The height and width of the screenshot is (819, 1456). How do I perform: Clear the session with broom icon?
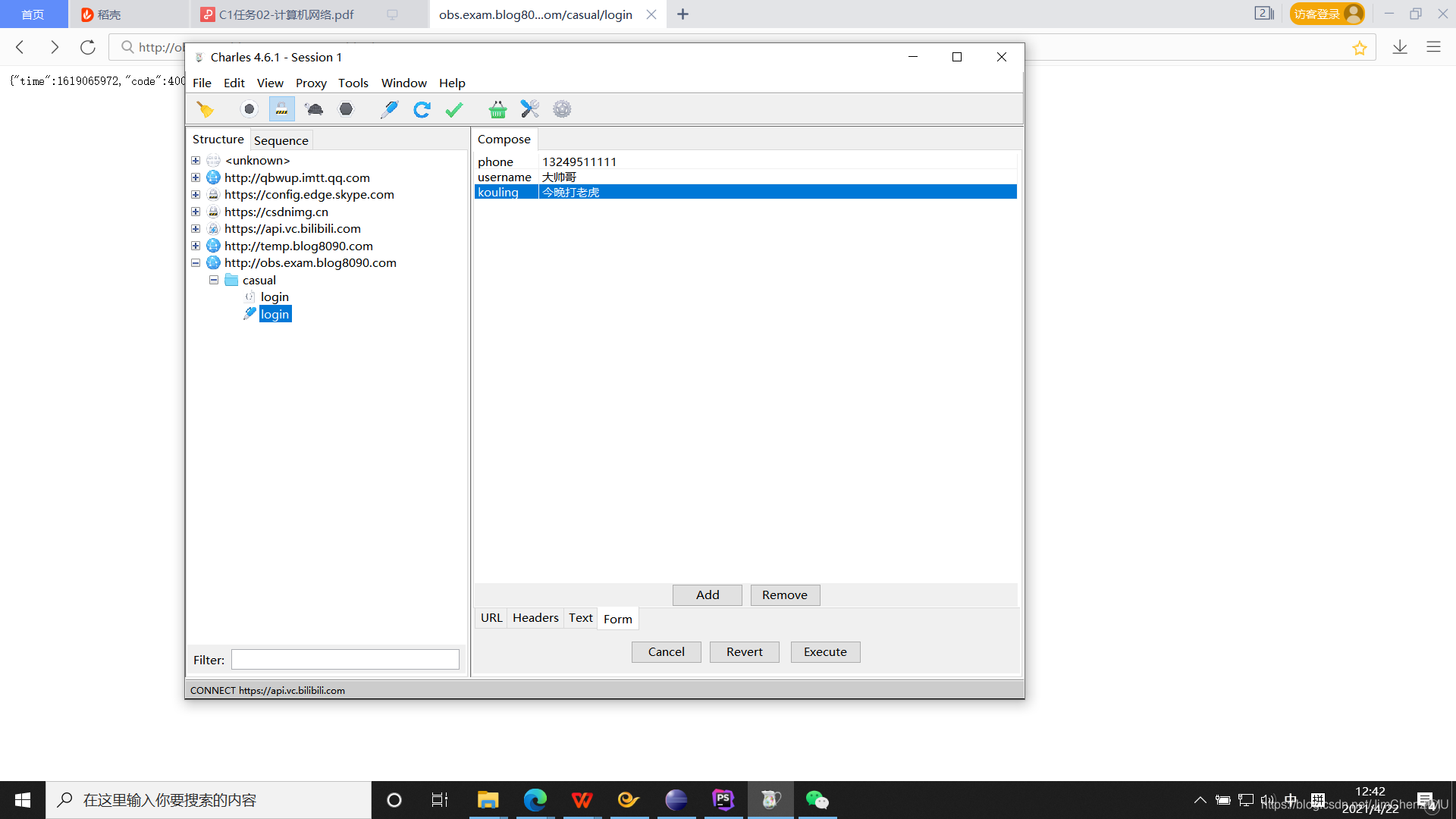[x=205, y=109]
